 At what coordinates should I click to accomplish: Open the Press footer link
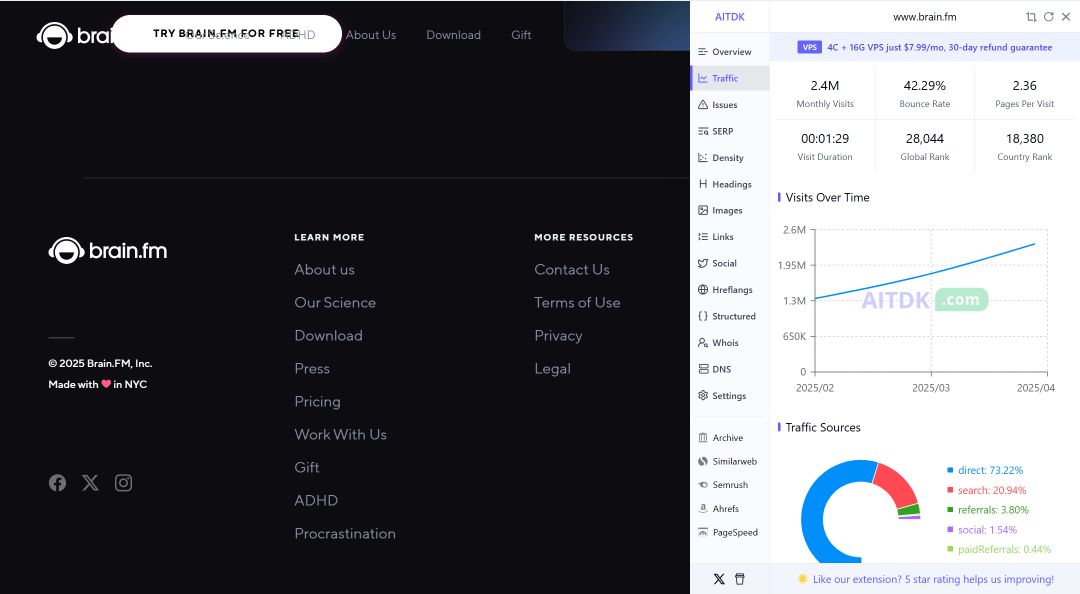coord(312,369)
